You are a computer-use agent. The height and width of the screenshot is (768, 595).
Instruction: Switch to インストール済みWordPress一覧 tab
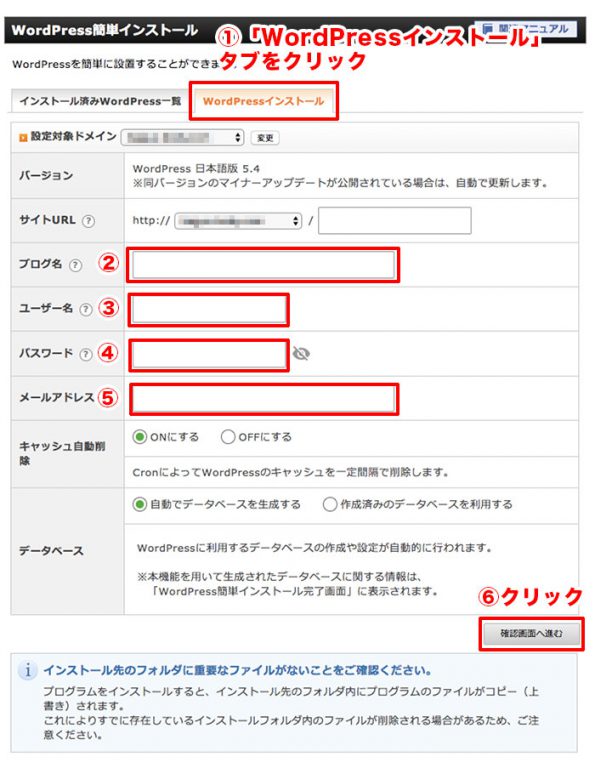click(x=100, y=101)
